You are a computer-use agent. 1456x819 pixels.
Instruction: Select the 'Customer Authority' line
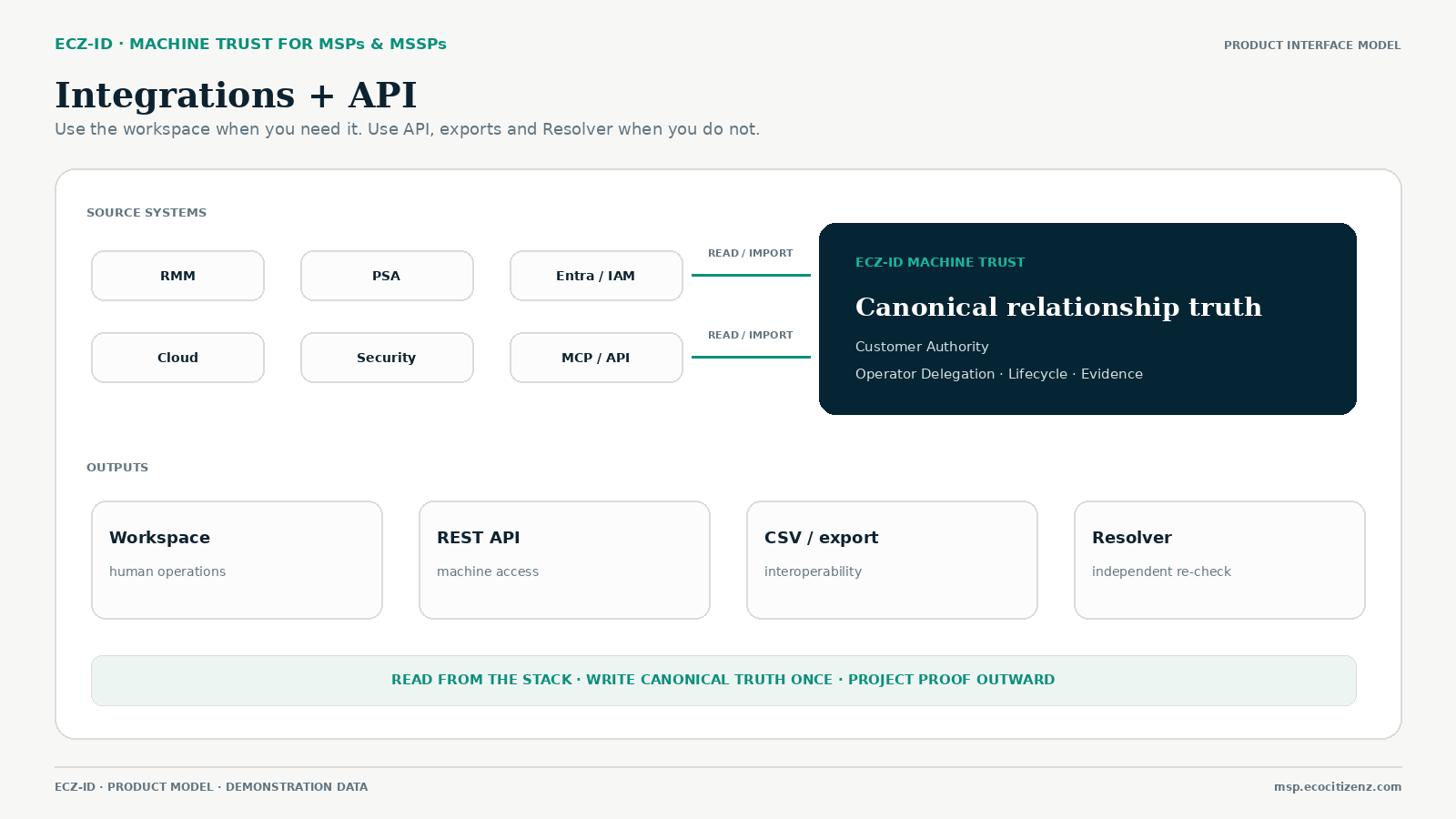(922, 347)
